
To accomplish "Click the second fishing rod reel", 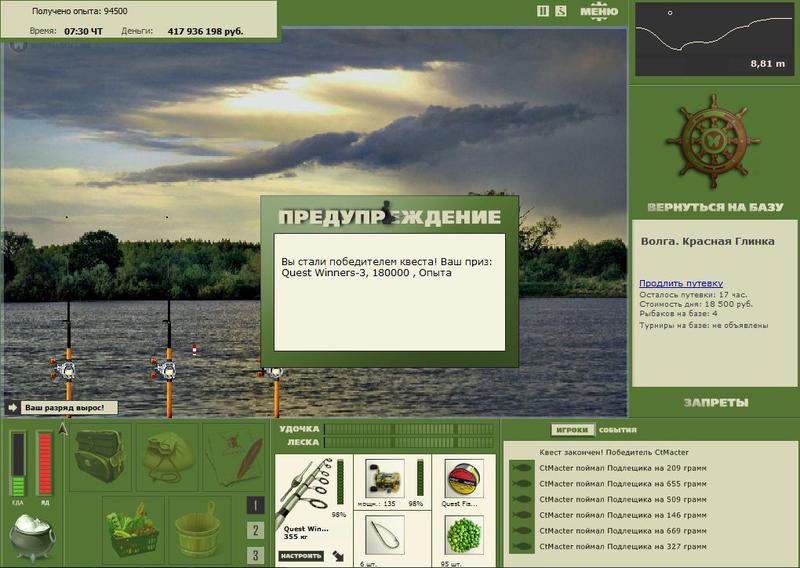I will [165, 371].
